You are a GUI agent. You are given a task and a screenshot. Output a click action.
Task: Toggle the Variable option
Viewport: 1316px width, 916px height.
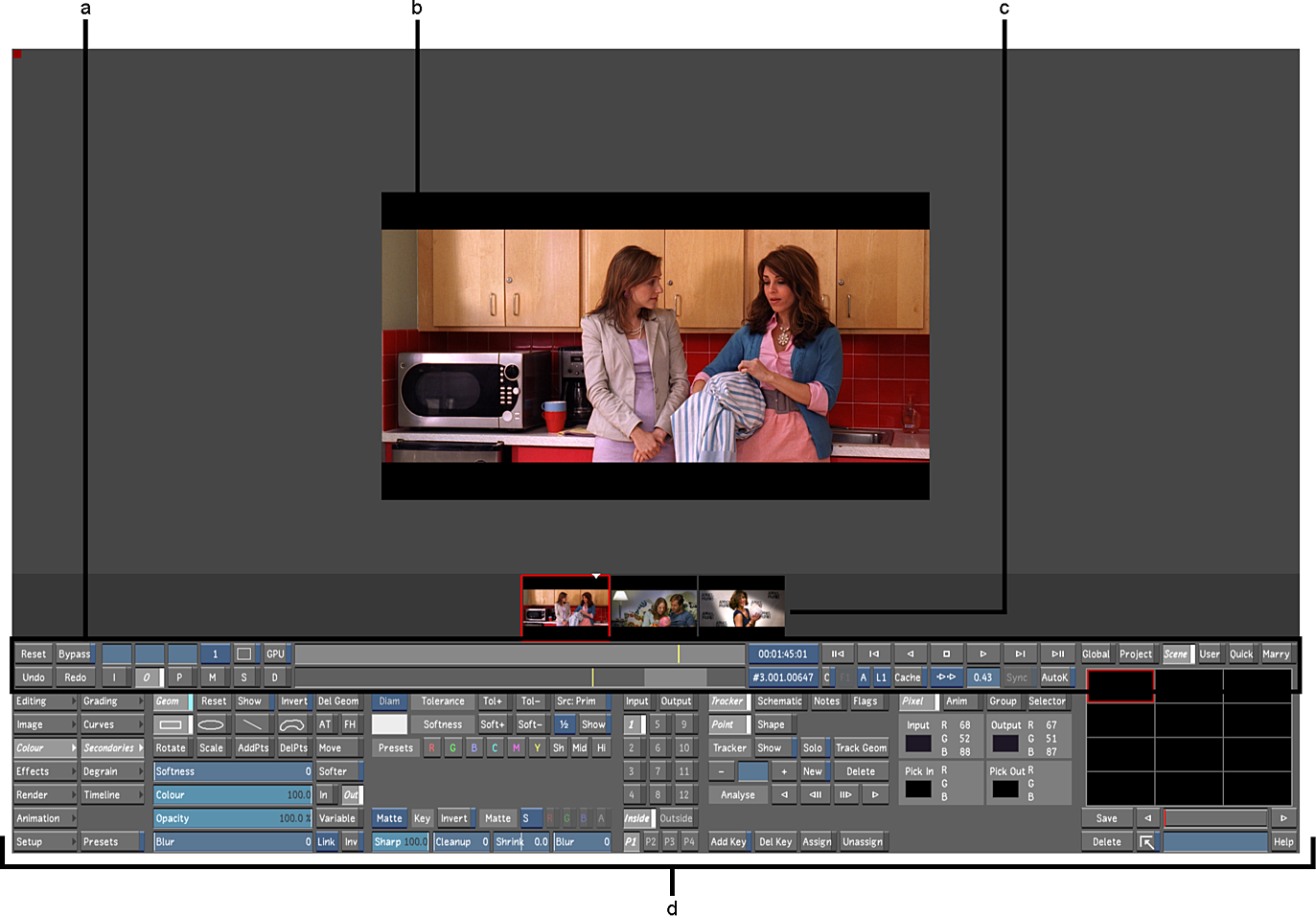point(338,818)
